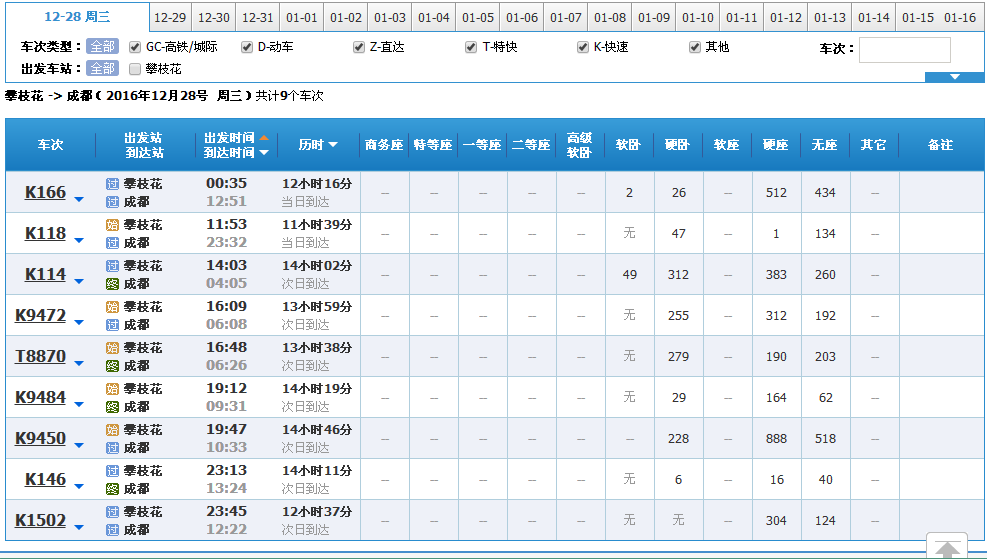Collapse the filter panel using the blue arrow tab
987x559 pixels.
pos(954,77)
